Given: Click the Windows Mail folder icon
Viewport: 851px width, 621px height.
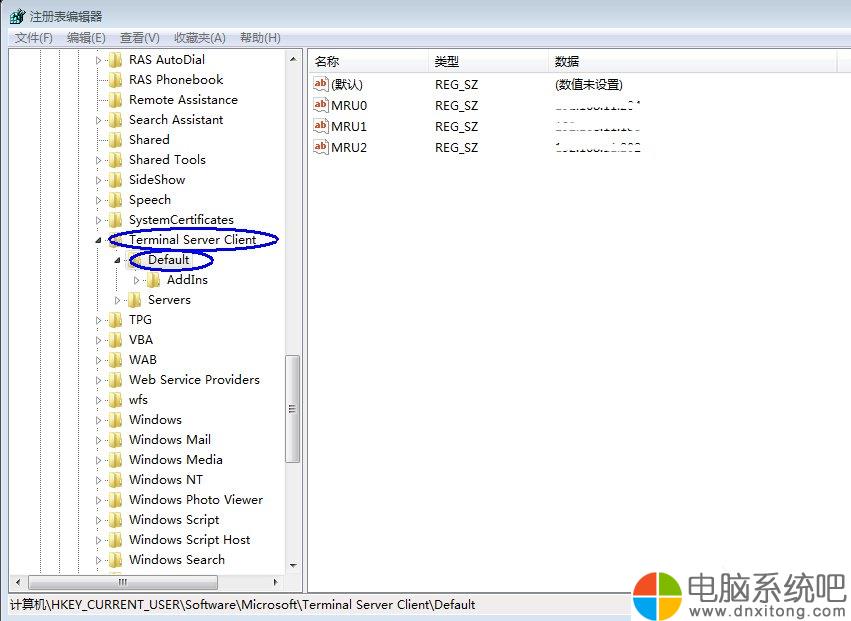Looking at the screenshot, I should (x=116, y=440).
